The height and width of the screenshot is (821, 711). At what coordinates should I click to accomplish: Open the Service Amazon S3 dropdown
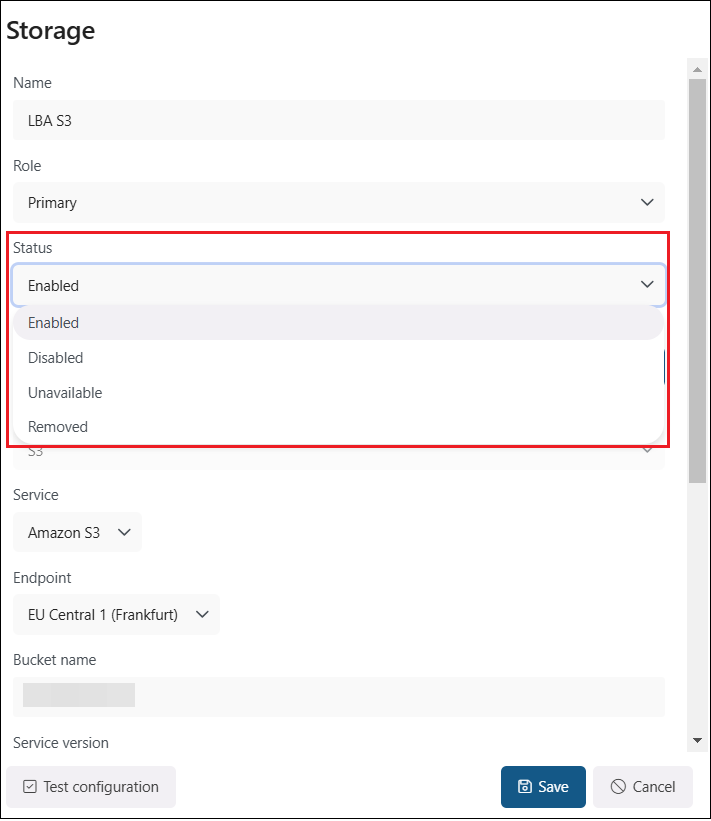click(x=78, y=532)
